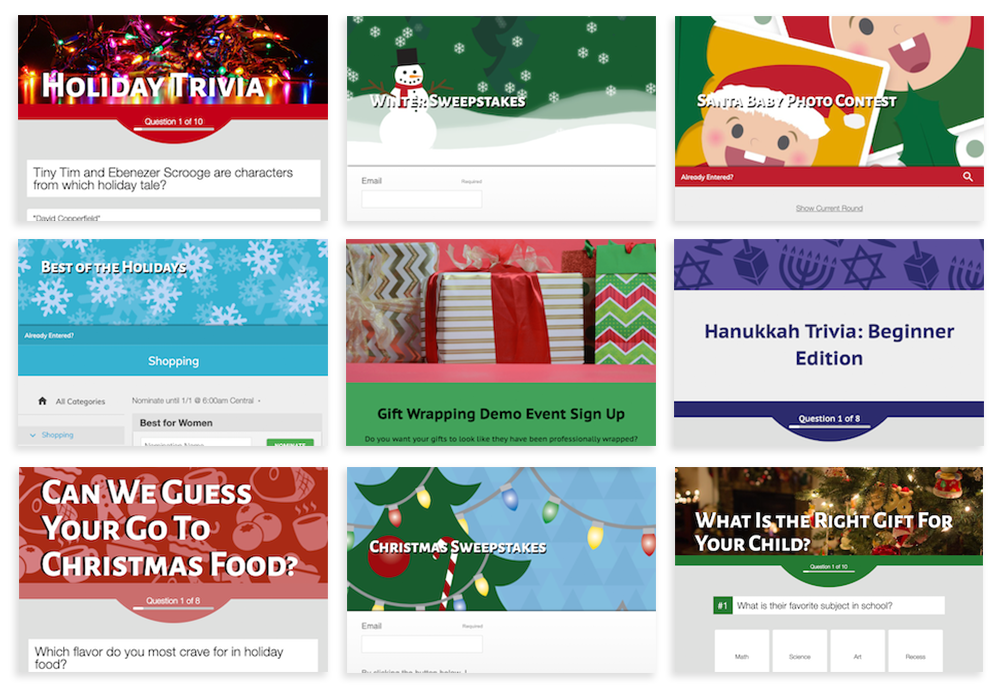Image resolution: width=1000 pixels, height=699 pixels.
Task: Select the Shopping tab in Best of the Holidays
Action: [173, 361]
